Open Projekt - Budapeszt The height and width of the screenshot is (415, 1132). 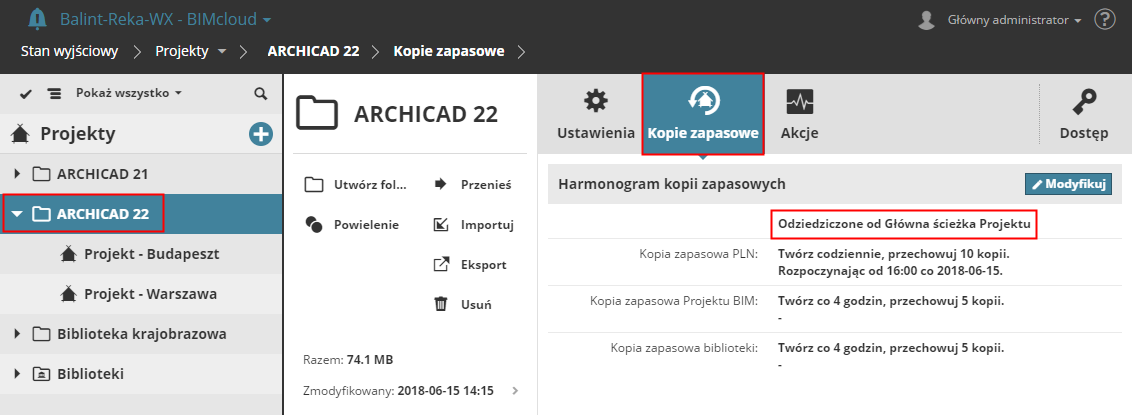152,254
